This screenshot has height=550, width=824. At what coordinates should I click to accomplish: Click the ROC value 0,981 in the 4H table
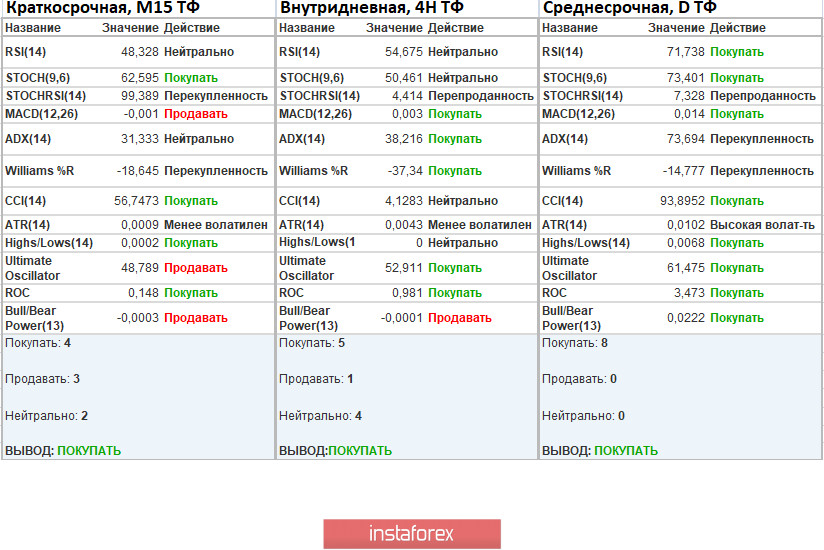point(405,293)
